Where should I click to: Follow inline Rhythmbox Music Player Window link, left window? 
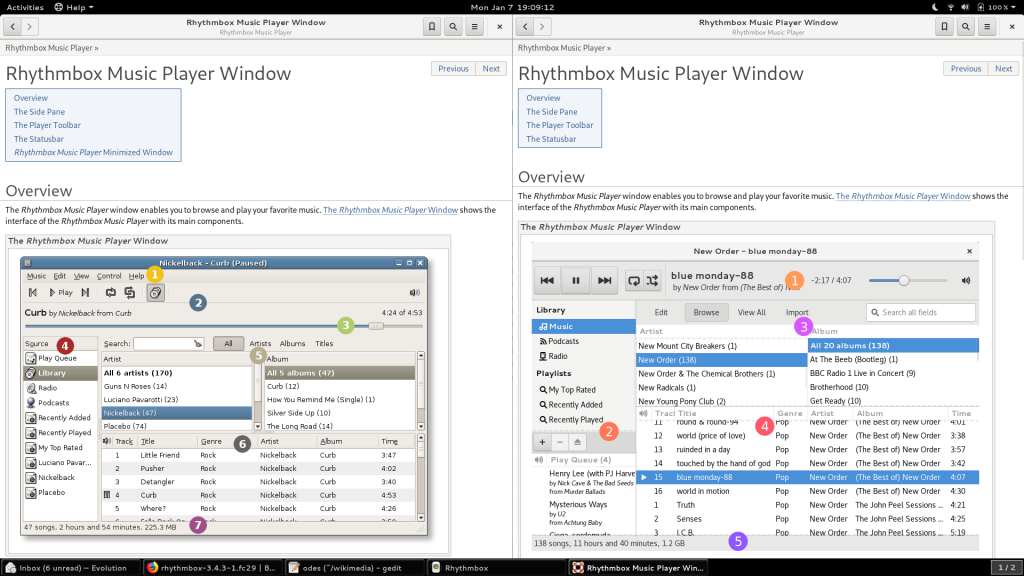(391, 210)
